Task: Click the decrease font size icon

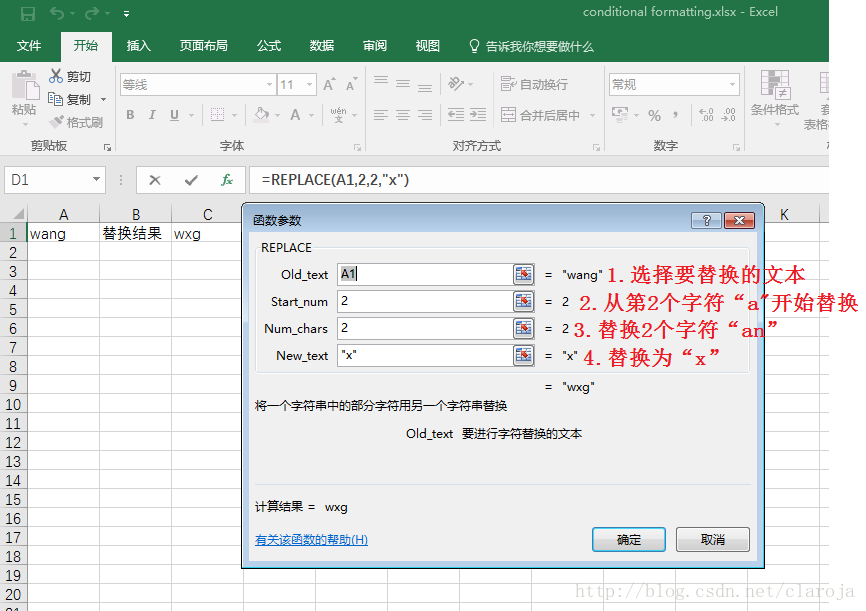Action: pyautogui.click(x=351, y=85)
